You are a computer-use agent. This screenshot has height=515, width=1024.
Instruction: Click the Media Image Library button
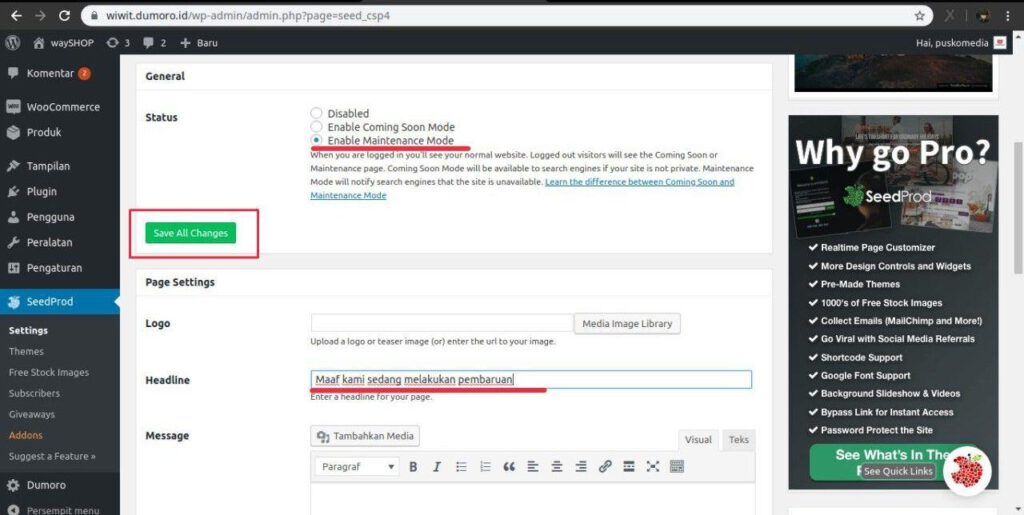point(627,323)
